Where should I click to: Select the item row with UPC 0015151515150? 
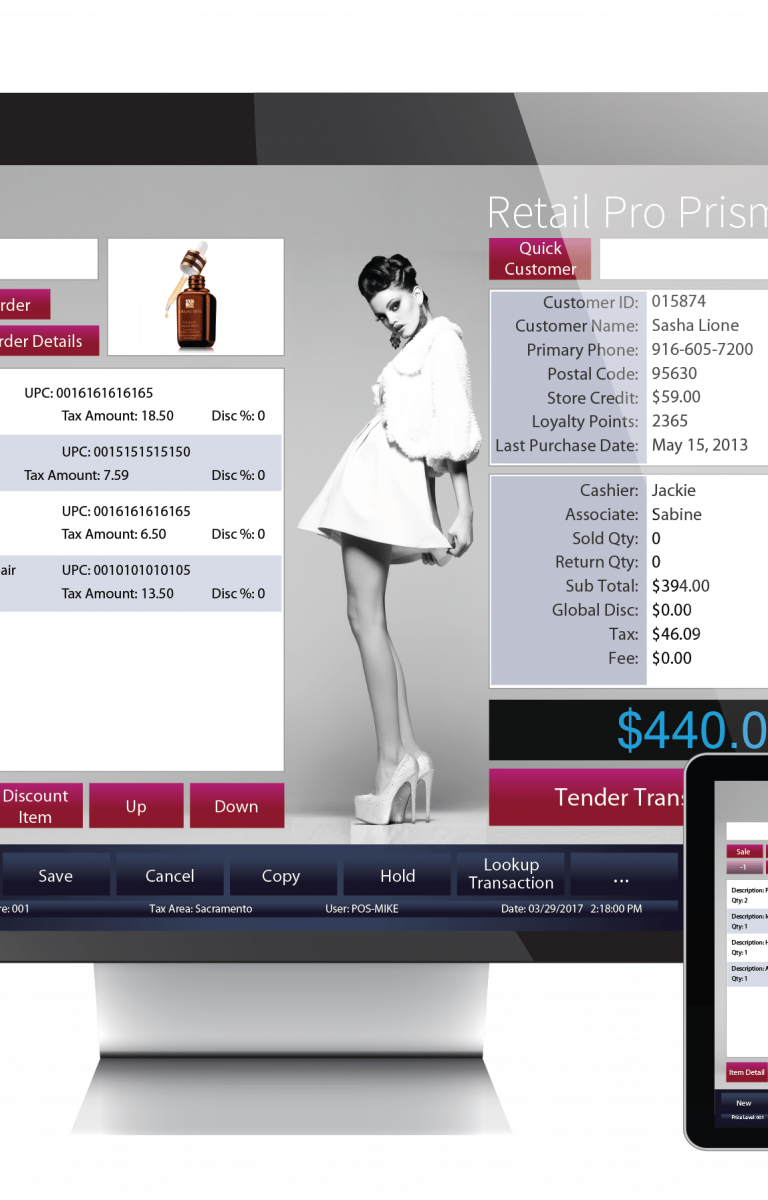(x=141, y=463)
